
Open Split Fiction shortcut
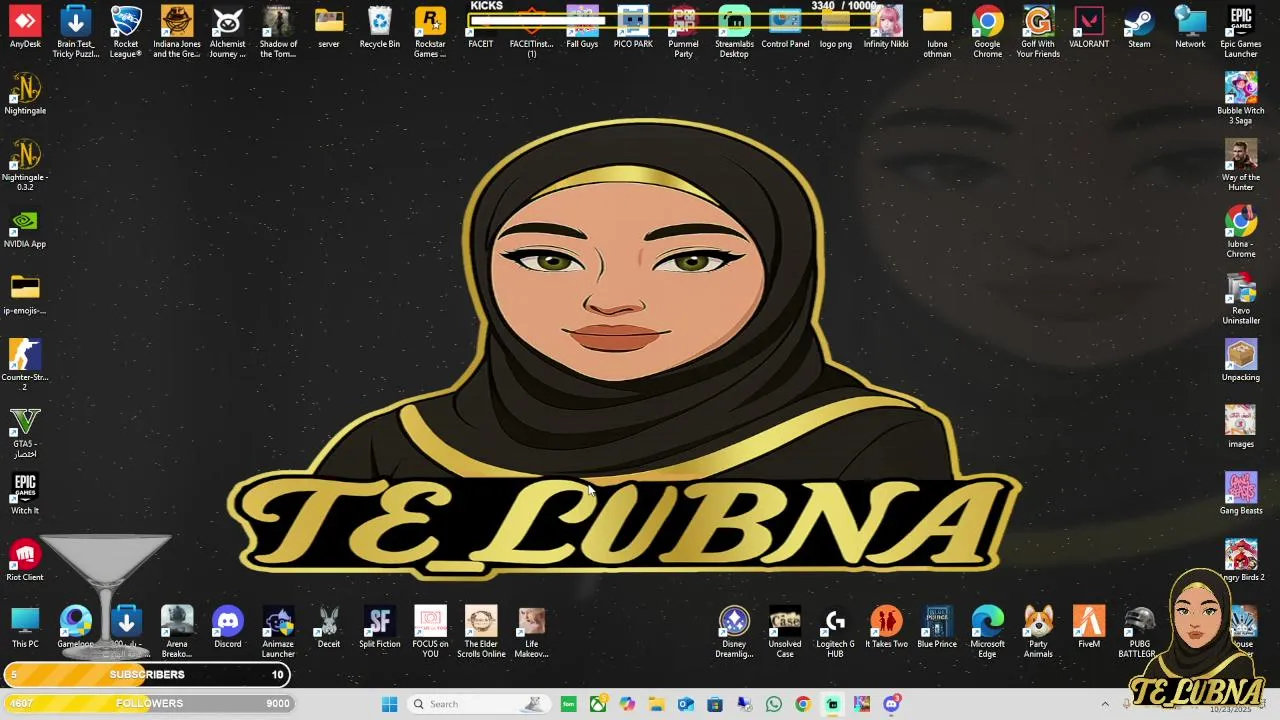pos(379,628)
